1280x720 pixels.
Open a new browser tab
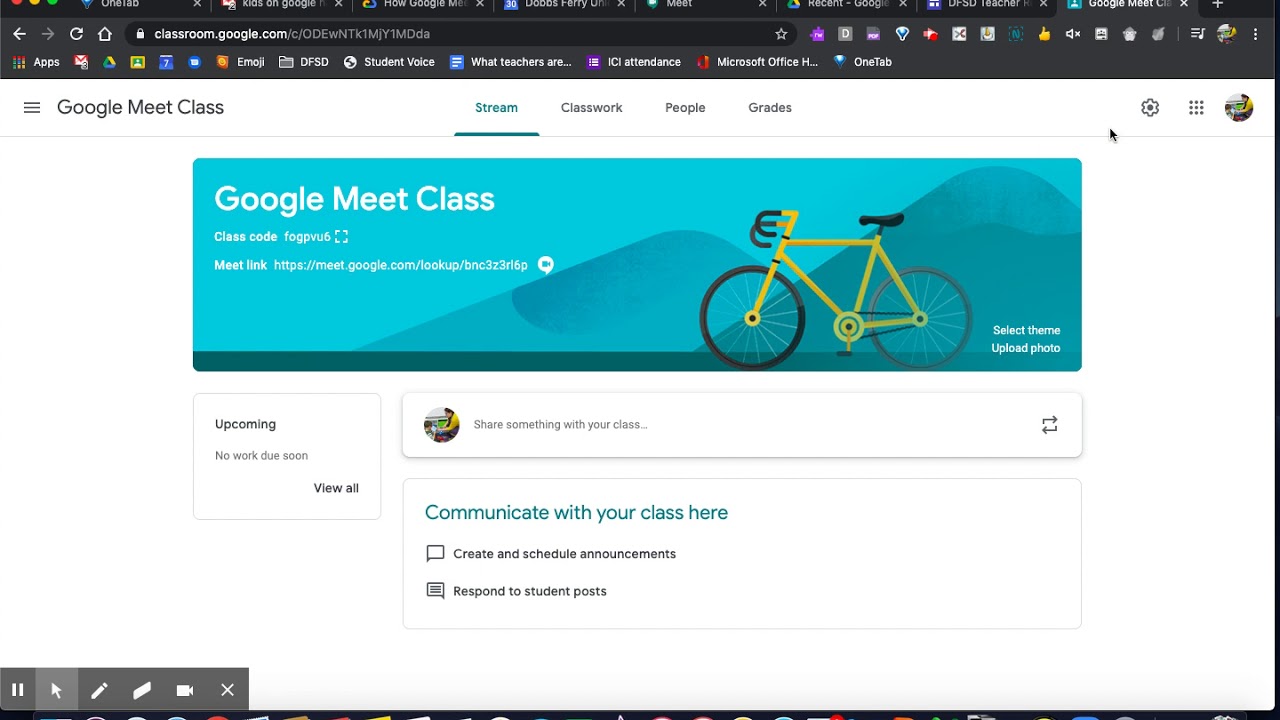pos(1217,5)
